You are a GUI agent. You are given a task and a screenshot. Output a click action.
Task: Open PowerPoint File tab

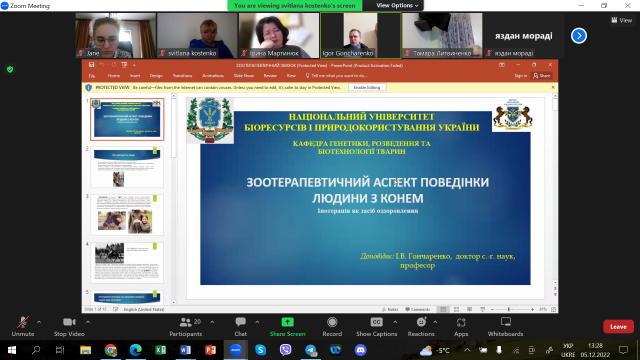click(92, 76)
